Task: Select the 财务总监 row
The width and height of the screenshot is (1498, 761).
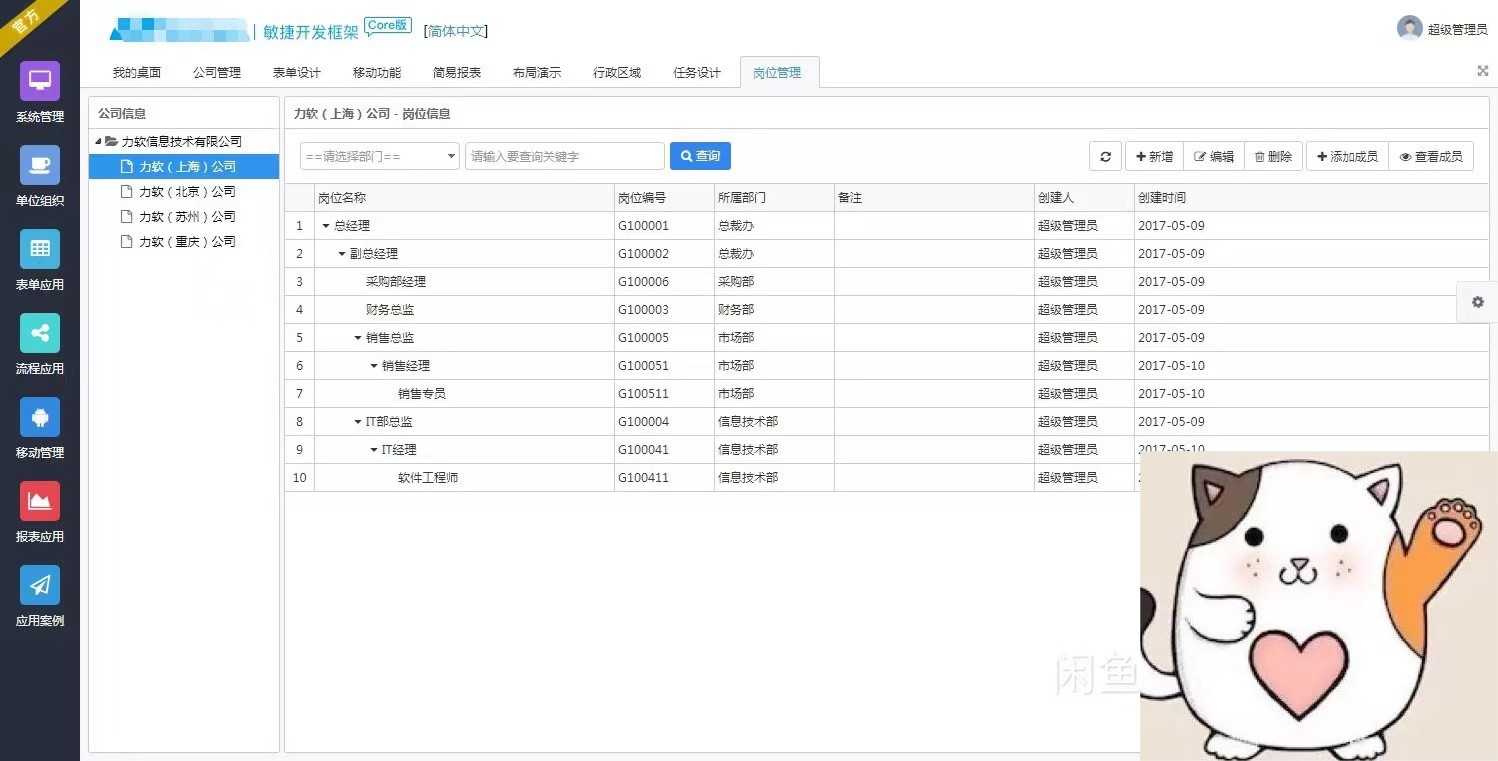Action: (887, 310)
